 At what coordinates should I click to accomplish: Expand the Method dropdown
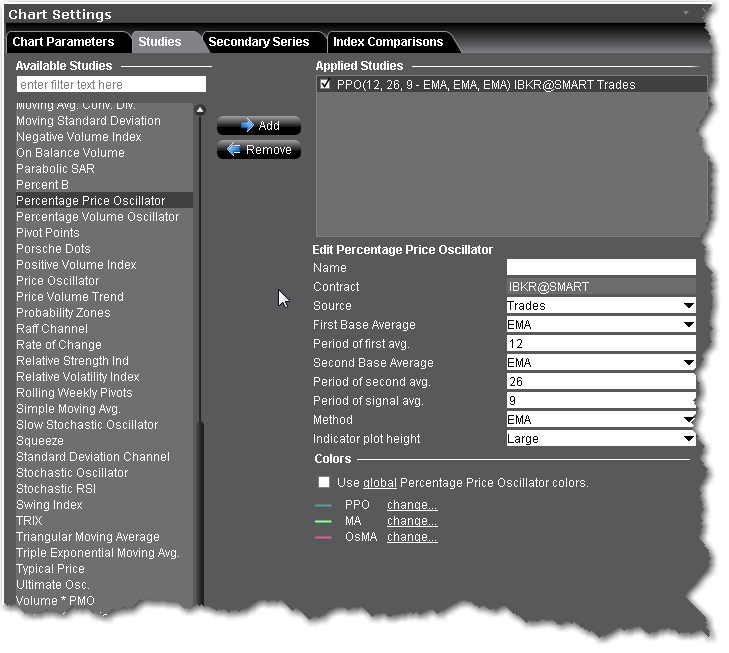click(688, 420)
